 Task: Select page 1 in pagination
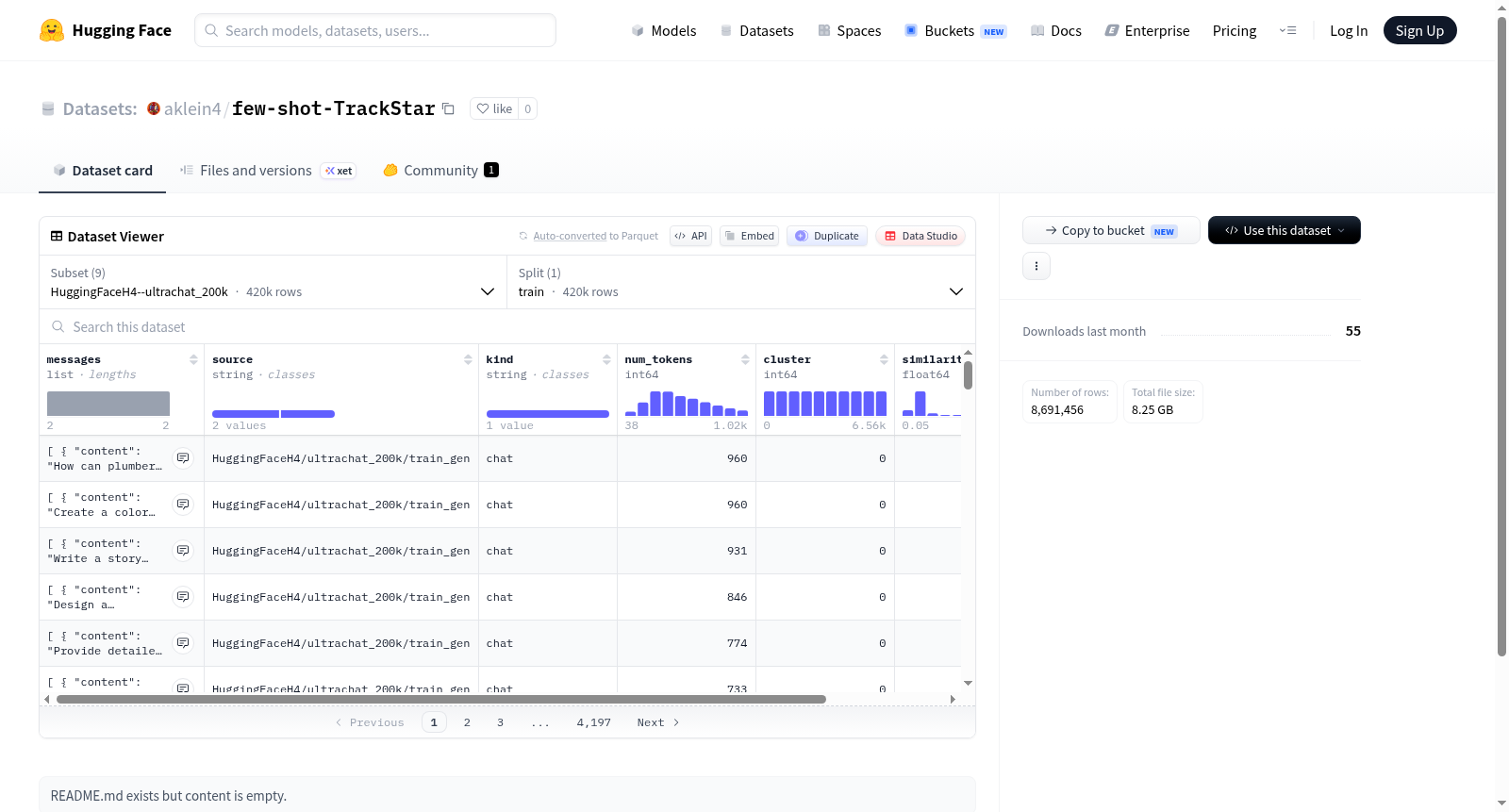coord(434,722)
